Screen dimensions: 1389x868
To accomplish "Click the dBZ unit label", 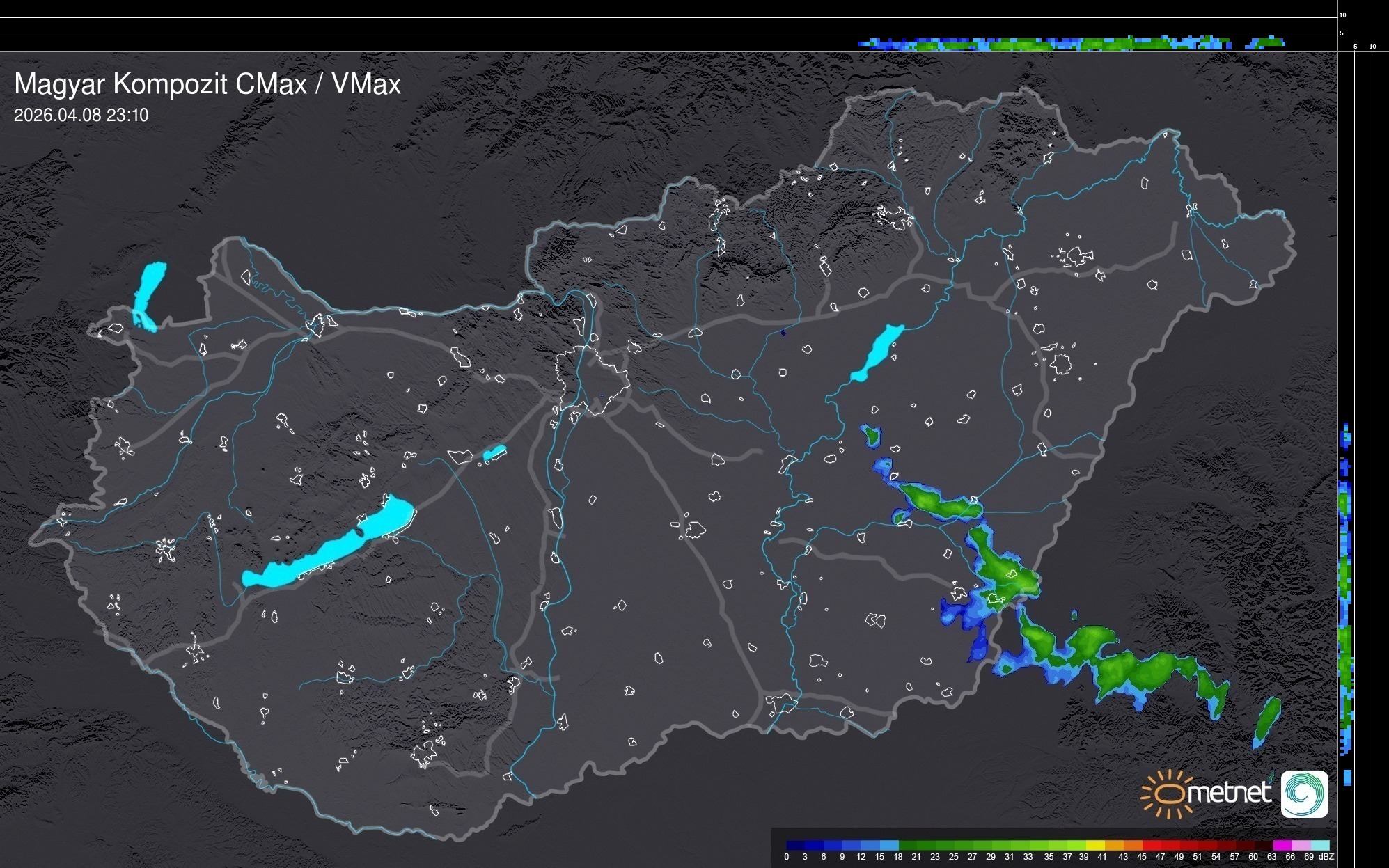I will click(1326, 857).
